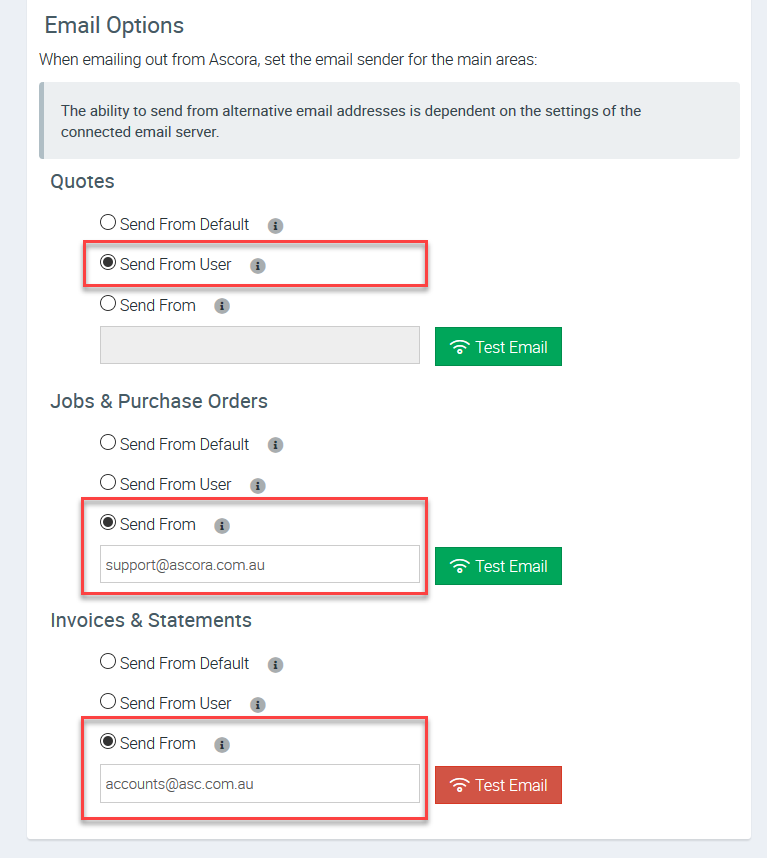Show info for Jobs & Purchase Orders Send From

point(222,526)
